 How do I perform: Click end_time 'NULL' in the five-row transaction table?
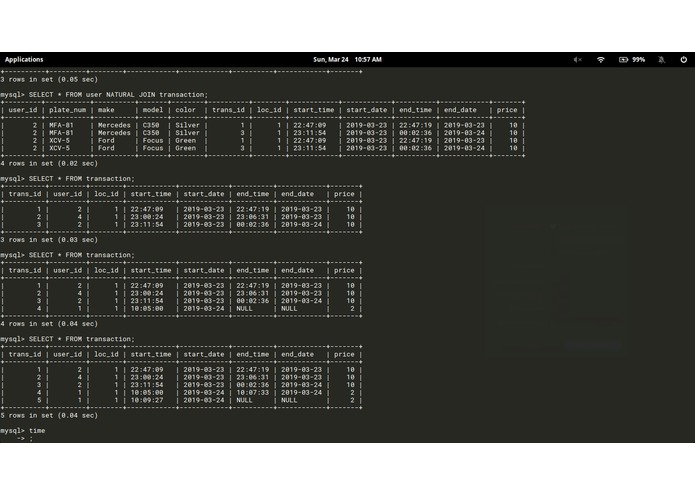coord(244,400)
